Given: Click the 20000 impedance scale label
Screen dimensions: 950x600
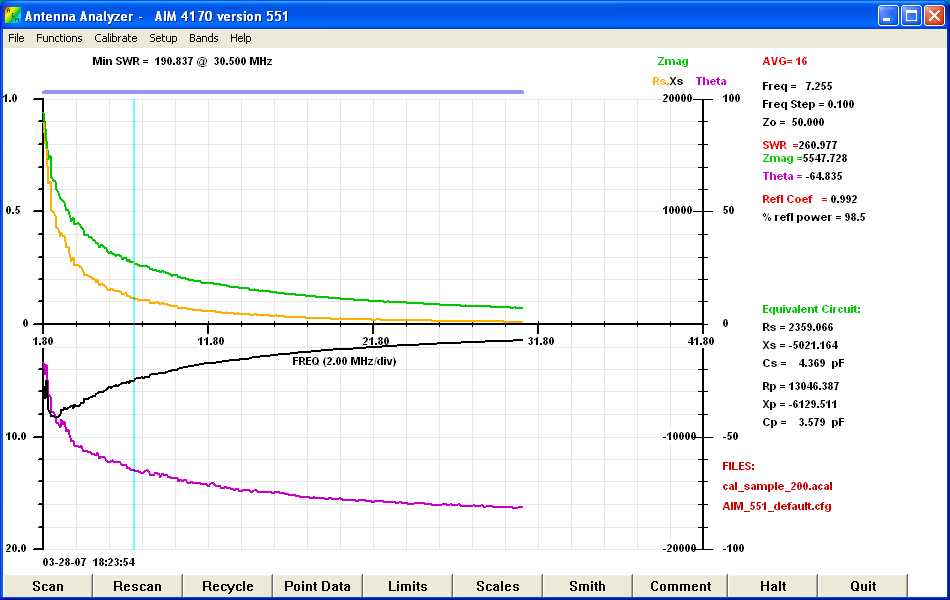Looking at the screenshot, I should (x=677, y=98).
